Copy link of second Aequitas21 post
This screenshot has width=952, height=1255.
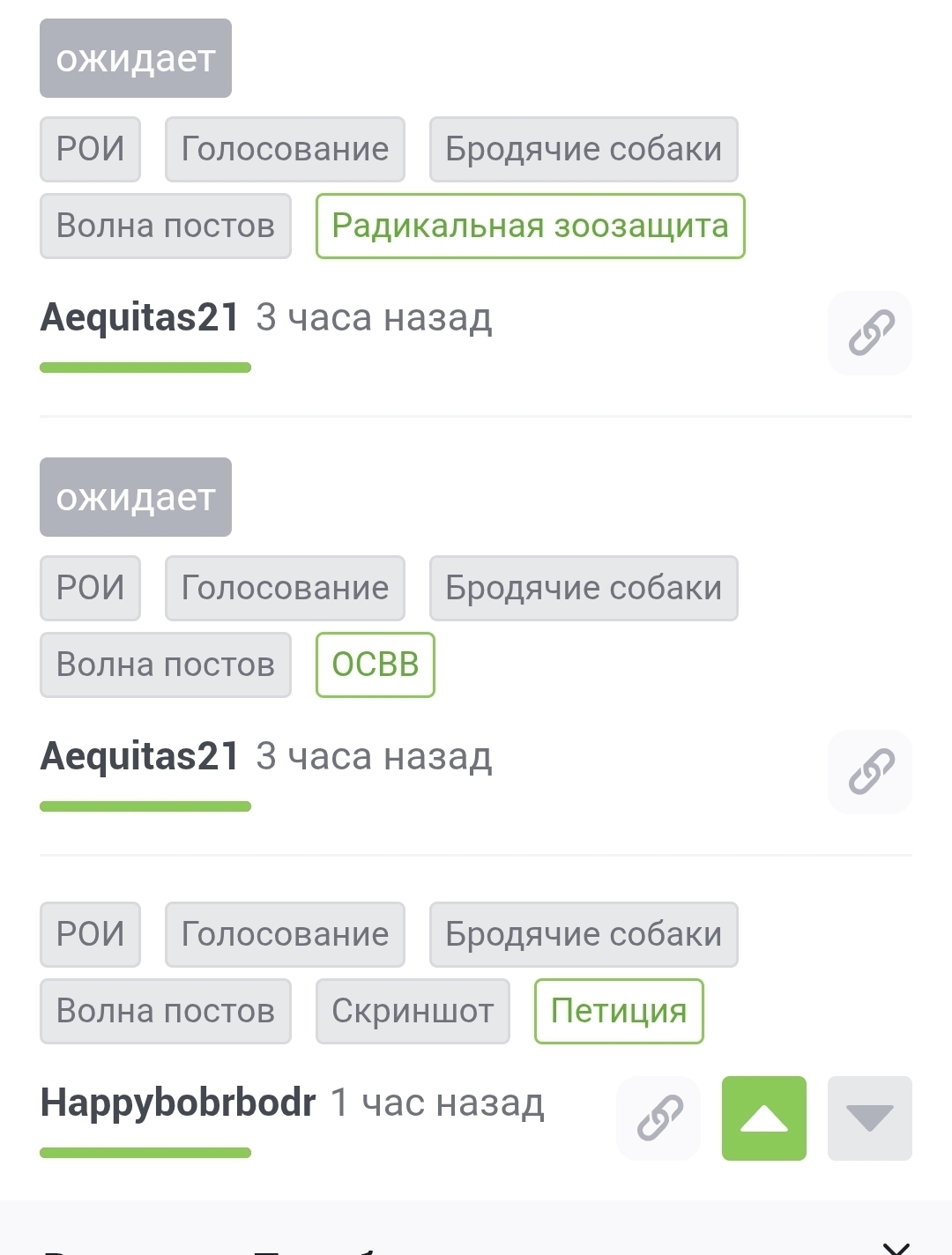pos(870,772)
